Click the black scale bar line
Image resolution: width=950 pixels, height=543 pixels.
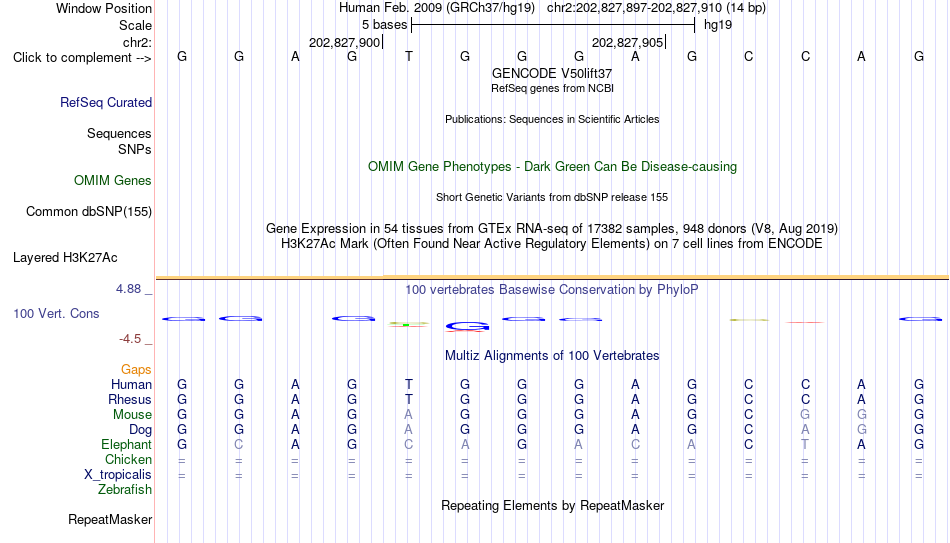pyautogui.click(x=553, y=25)
